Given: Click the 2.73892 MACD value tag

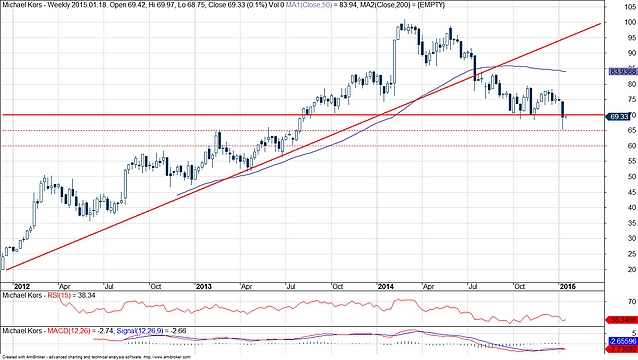Looking at the screenshot, I should (x=623, y=349).
